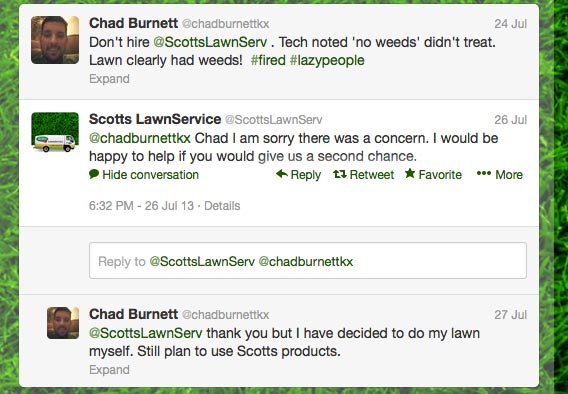Click Chad Burnett name on 27 Jul tweet
This screenshot has width=568, height=394.
pos(133,314)
